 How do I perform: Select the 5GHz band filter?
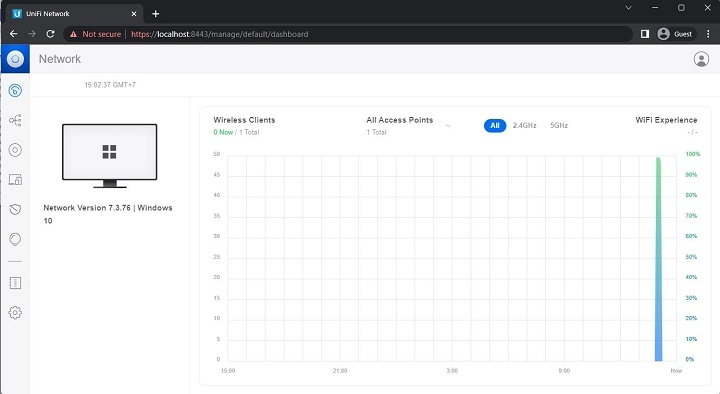[559, 125]
